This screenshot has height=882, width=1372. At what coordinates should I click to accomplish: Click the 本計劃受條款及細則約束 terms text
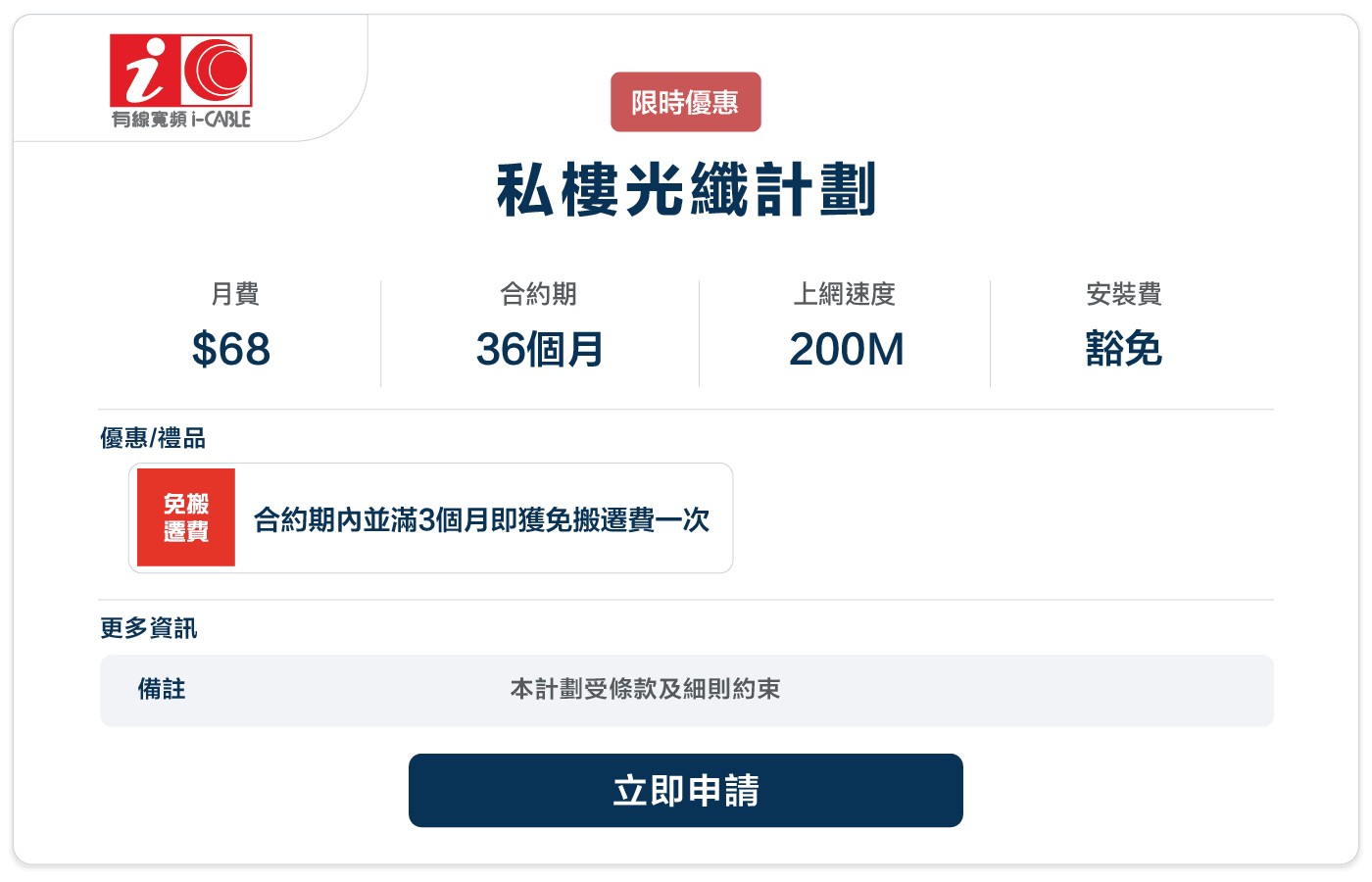click(645, 690)
